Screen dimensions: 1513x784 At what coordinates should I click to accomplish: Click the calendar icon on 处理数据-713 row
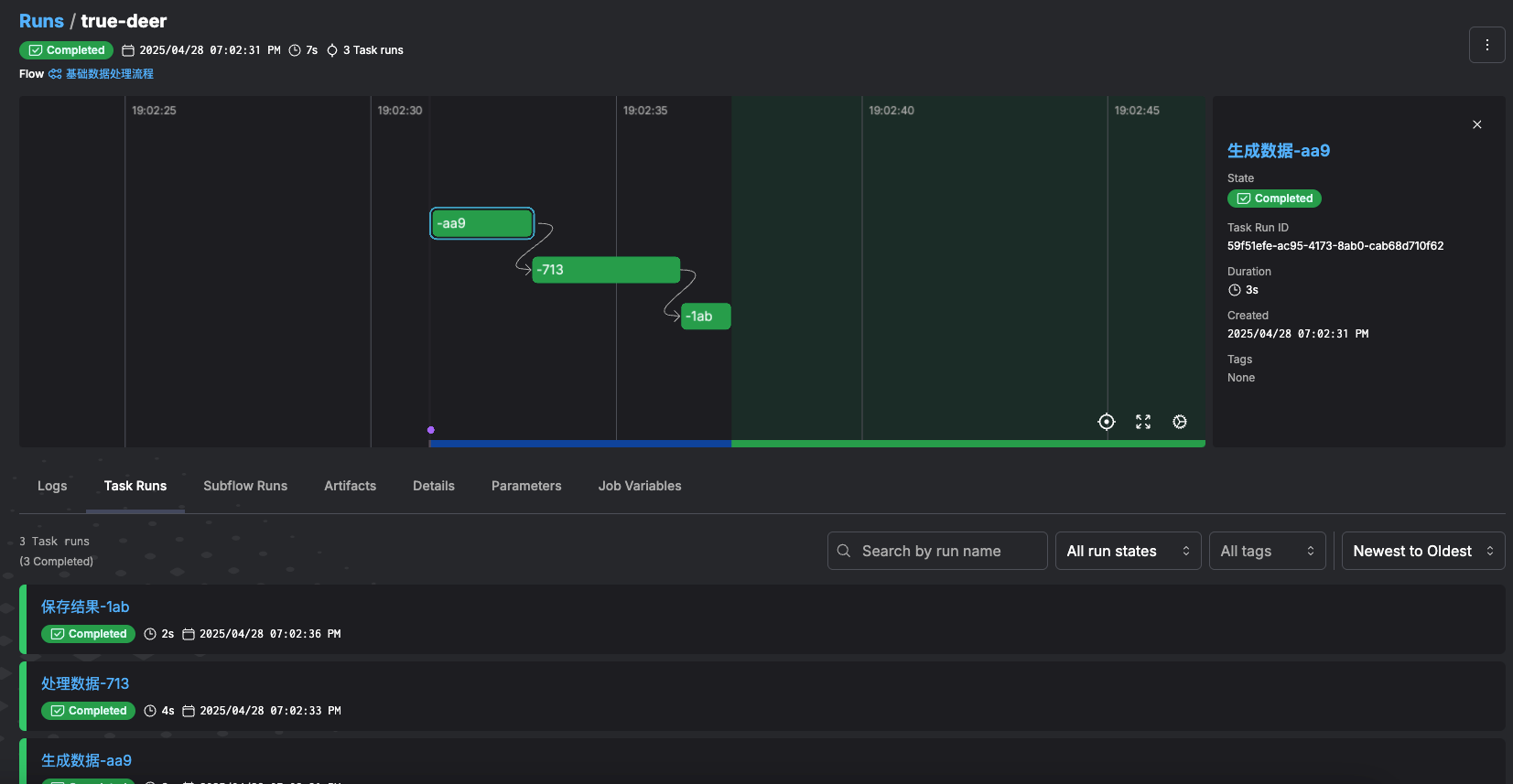(189, 711)
